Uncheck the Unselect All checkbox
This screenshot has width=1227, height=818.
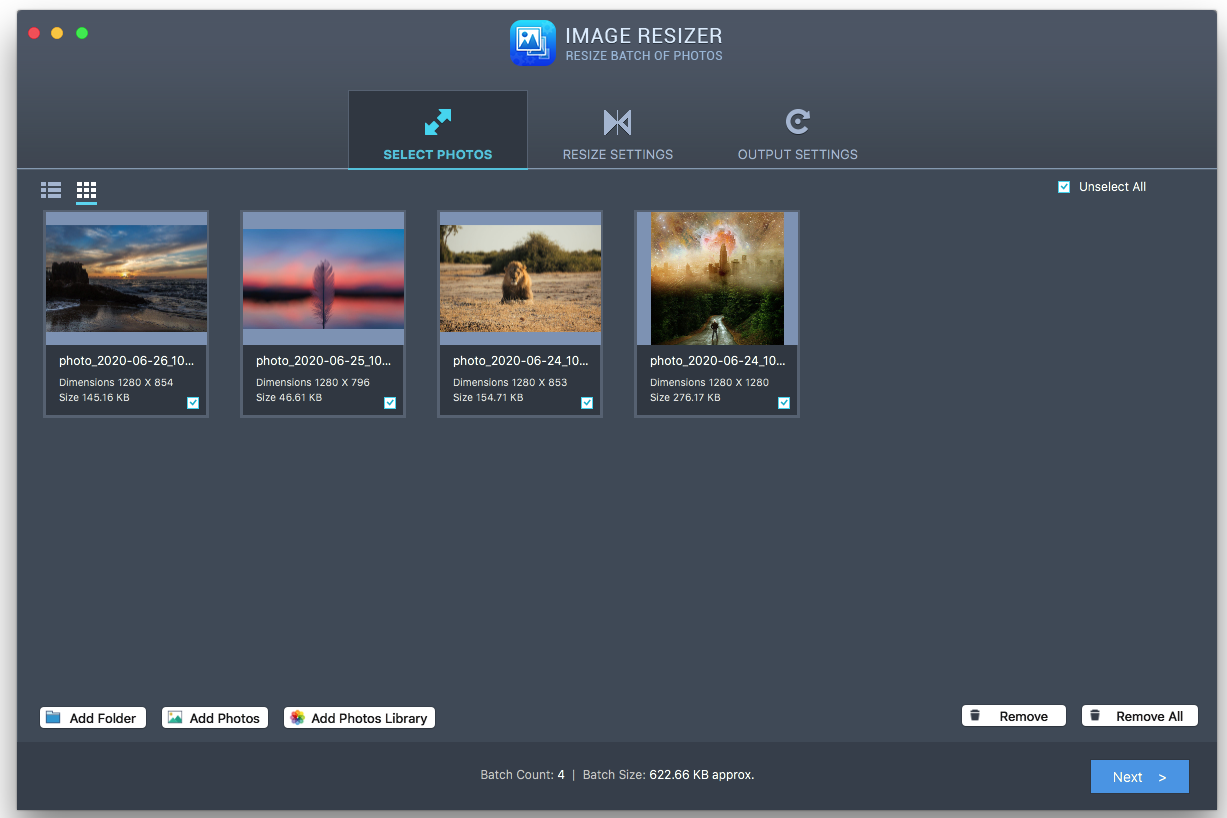(1064, 187)
